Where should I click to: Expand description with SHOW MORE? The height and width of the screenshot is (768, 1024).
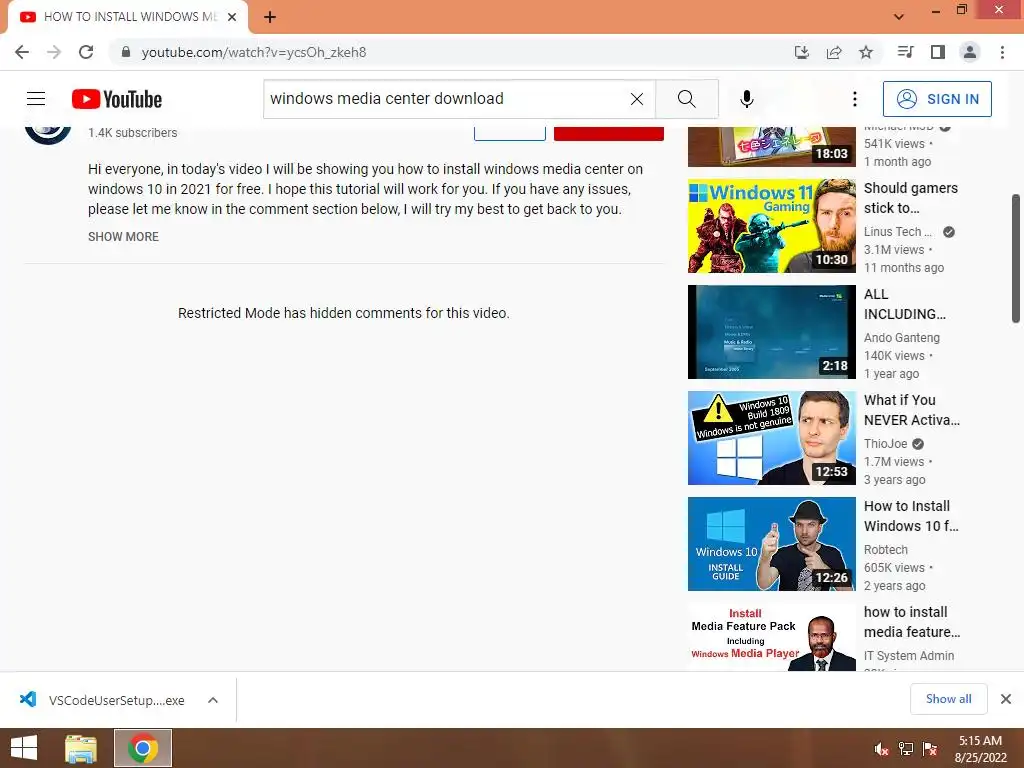(x=123, y=237)
